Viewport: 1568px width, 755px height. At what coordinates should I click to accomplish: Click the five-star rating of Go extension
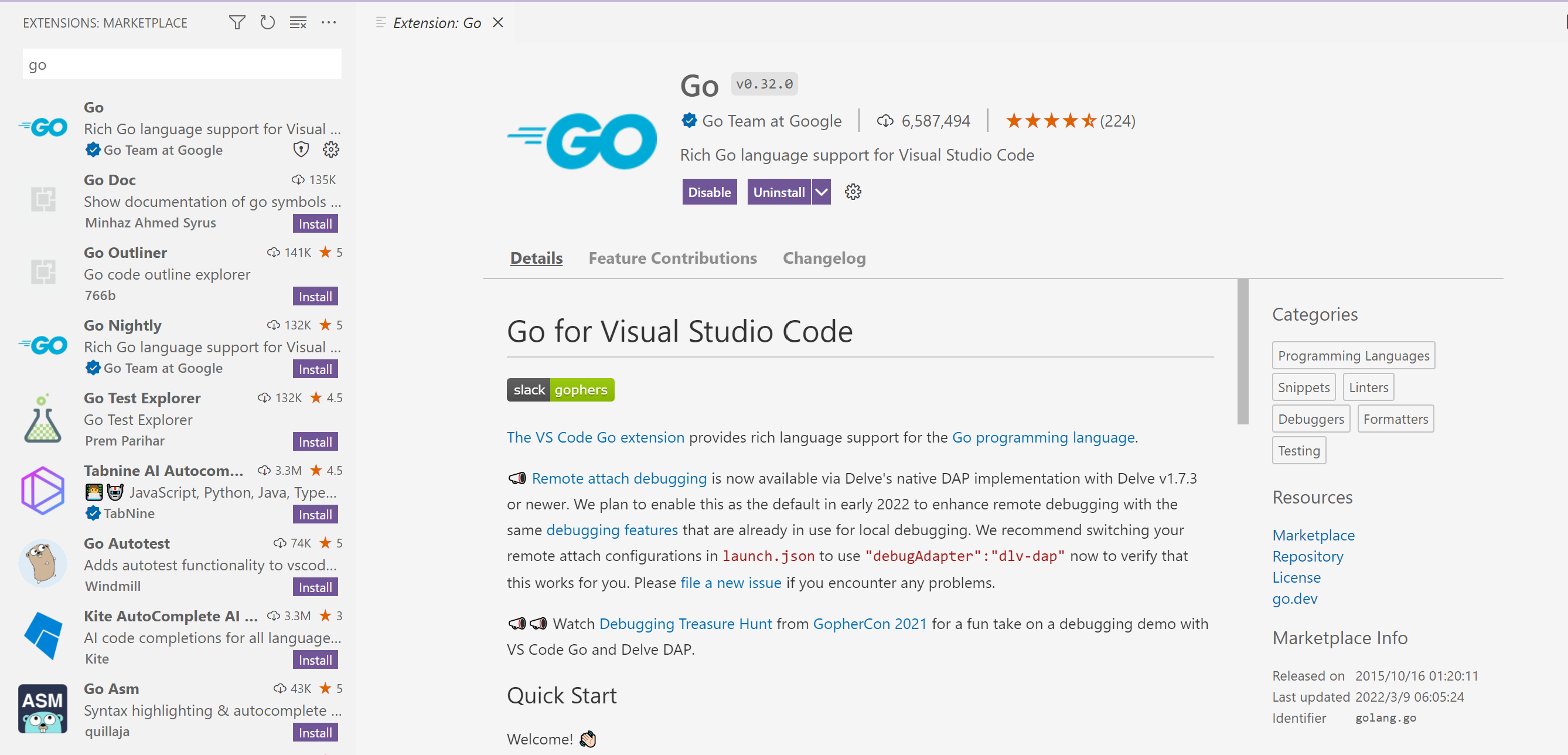(x=1051, y=121)
